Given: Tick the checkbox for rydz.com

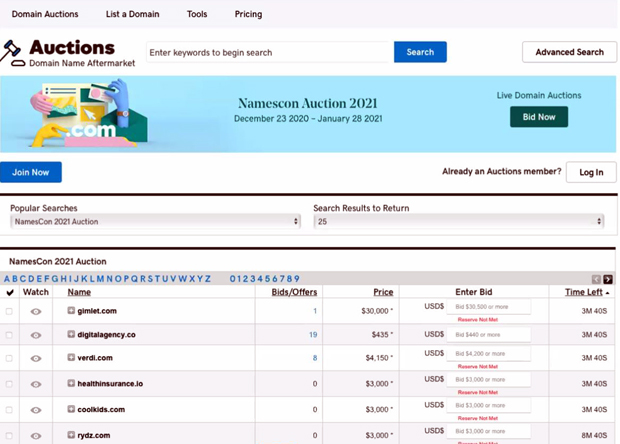Looking at the screenshot, I should tap(9, 436).
